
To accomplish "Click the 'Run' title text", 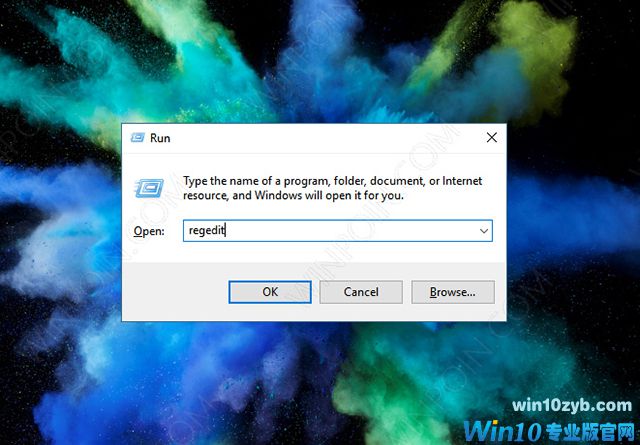I will coord(160,138).
